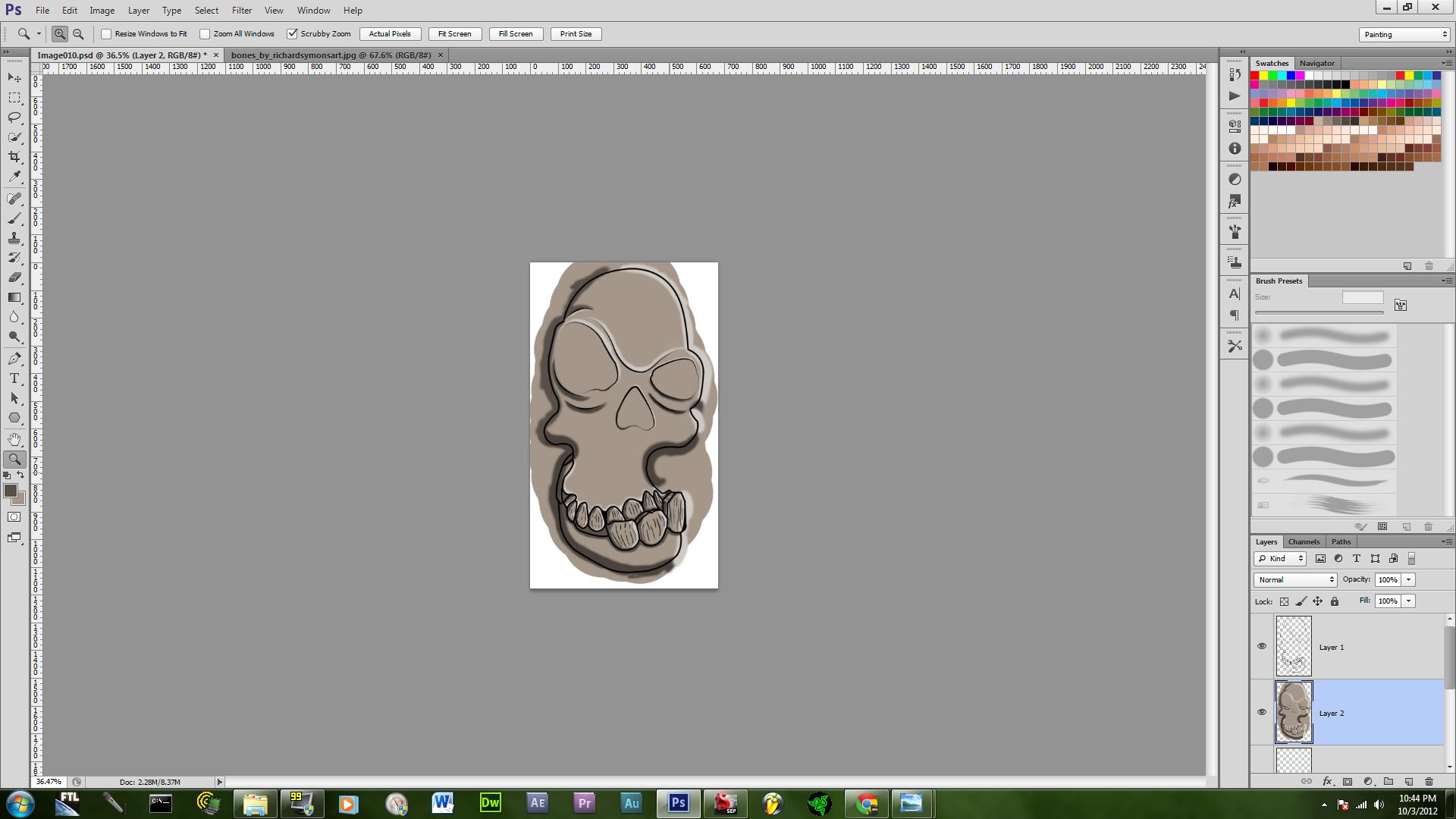The image size is (1456, 819).
Task: Open the Info panel icon
Action: point(1235,149)
